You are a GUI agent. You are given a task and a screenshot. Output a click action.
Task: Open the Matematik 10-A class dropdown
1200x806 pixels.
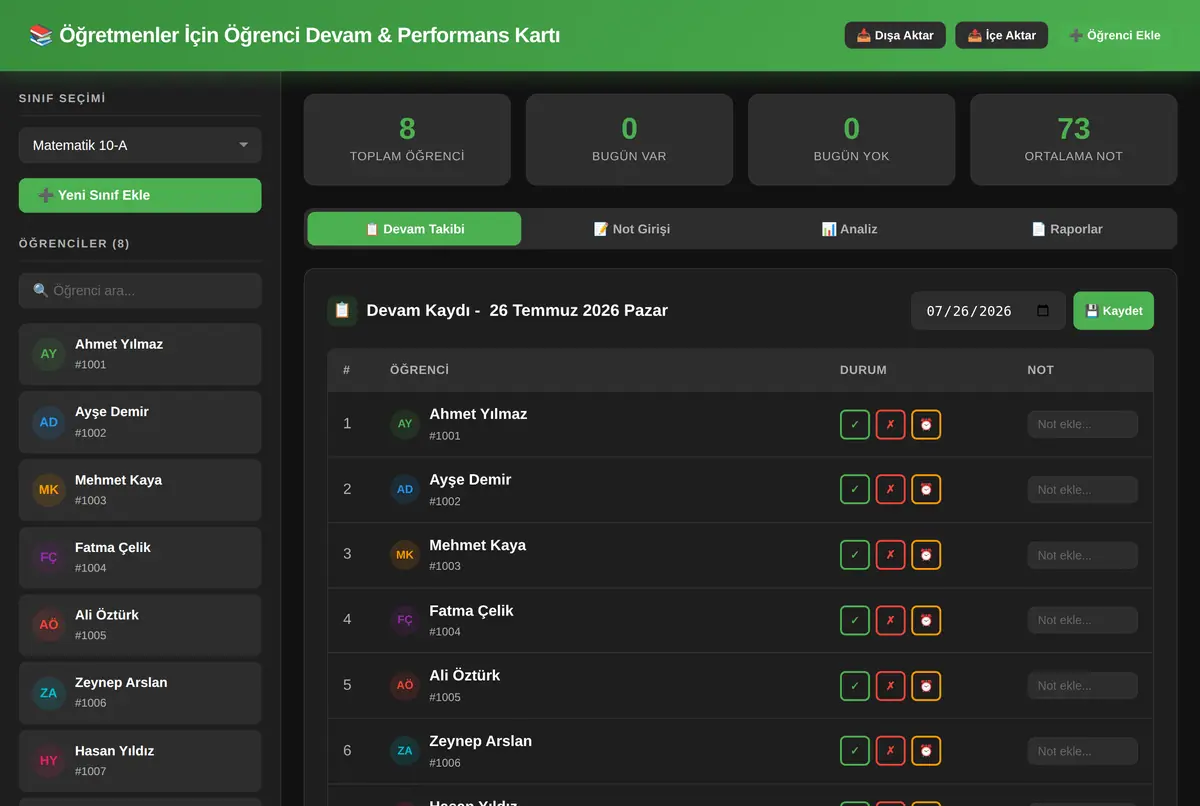pyautogui.click(x=140, y=145)
